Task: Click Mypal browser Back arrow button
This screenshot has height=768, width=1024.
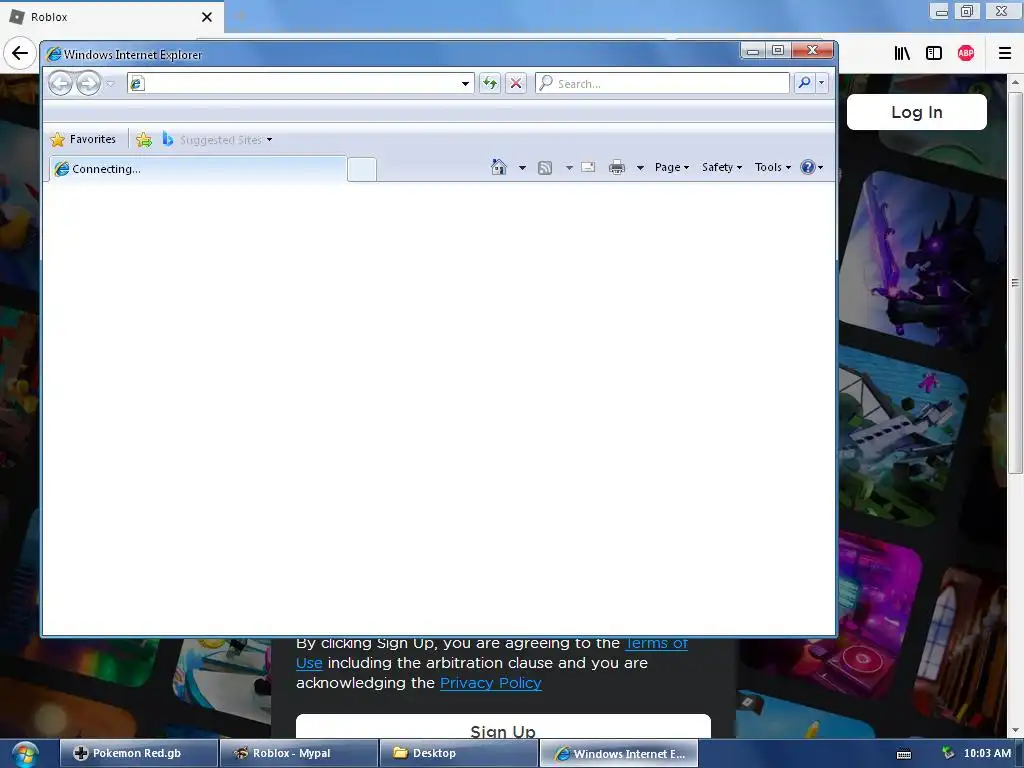Action: [x=20, y=53]
